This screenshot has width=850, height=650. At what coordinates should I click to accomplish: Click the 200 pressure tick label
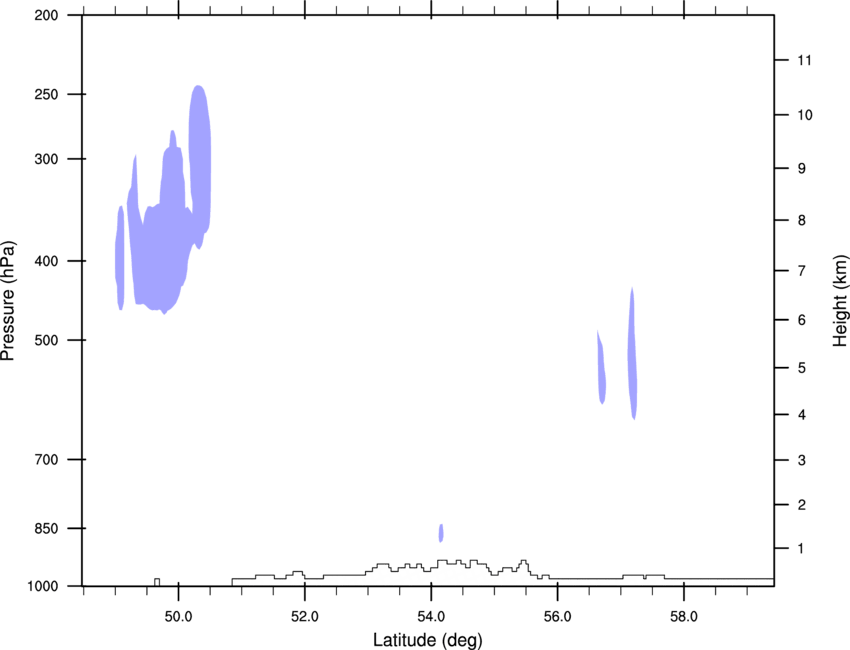click(46, 15)
